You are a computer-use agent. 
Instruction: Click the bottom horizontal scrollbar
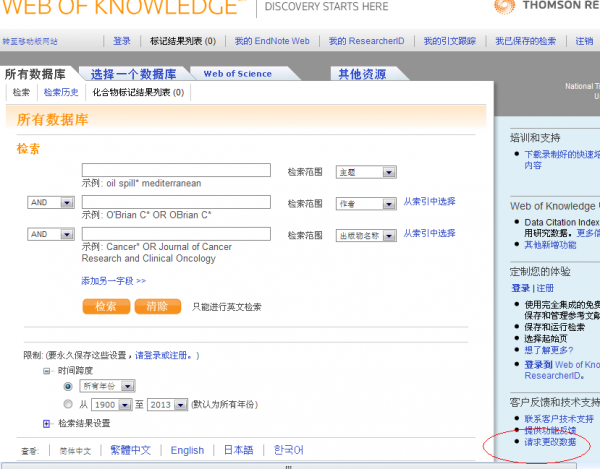click(289, 466)
